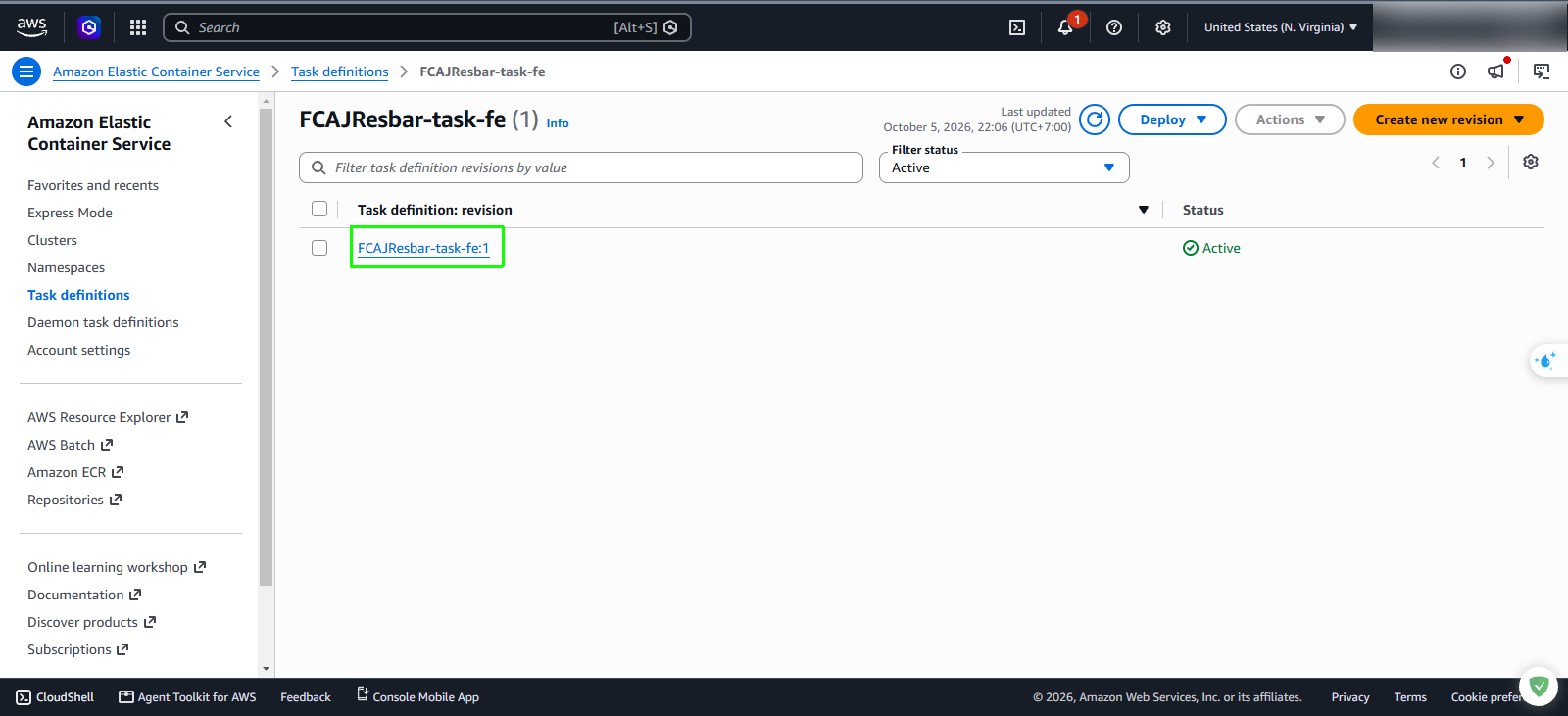Click the purple pinned service icon
Image resolution: width=1568 pixels, height=716 pixels.
89,27
